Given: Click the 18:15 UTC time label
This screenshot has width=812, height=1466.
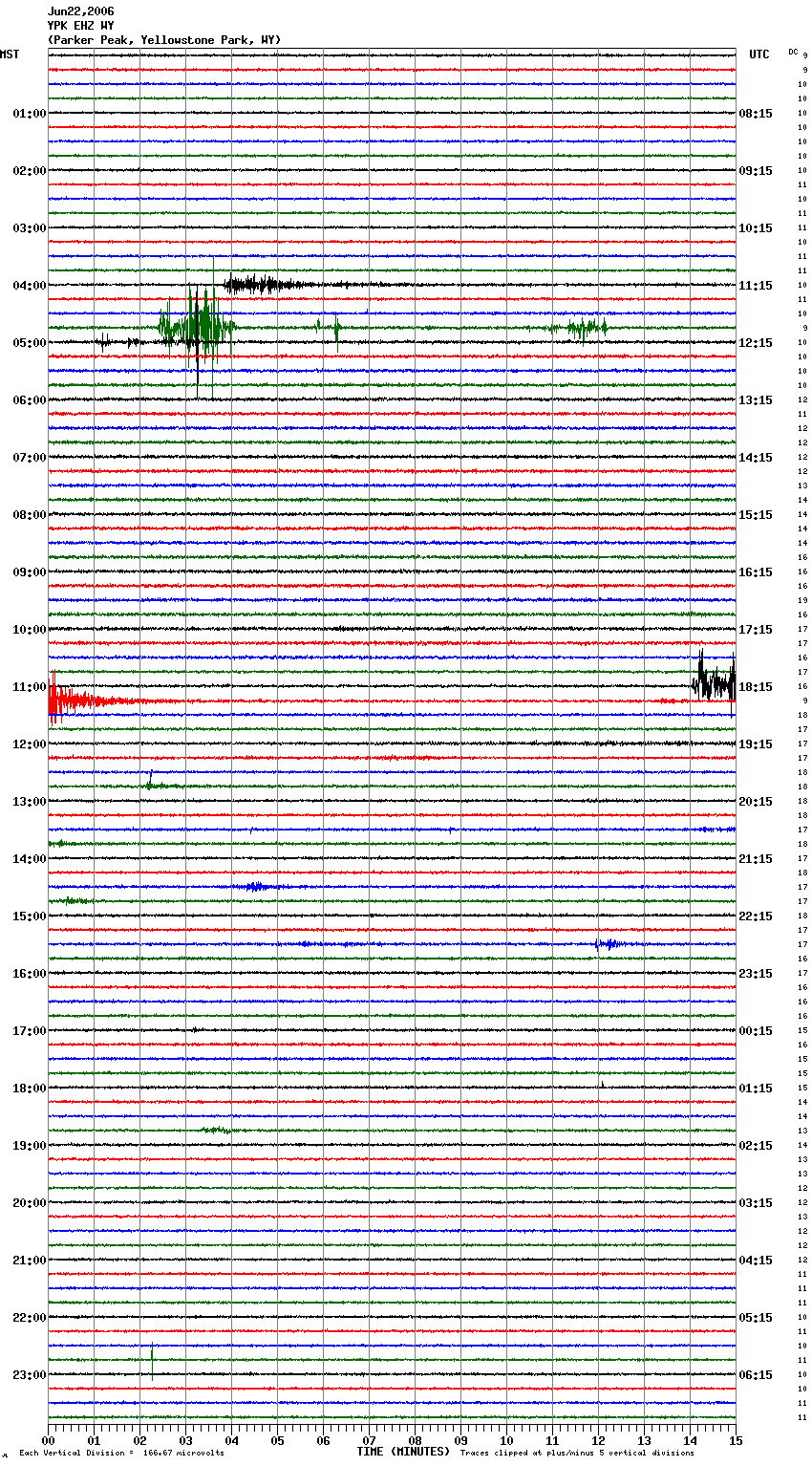Looking at the screenshot, I should [x=756, y=687].
